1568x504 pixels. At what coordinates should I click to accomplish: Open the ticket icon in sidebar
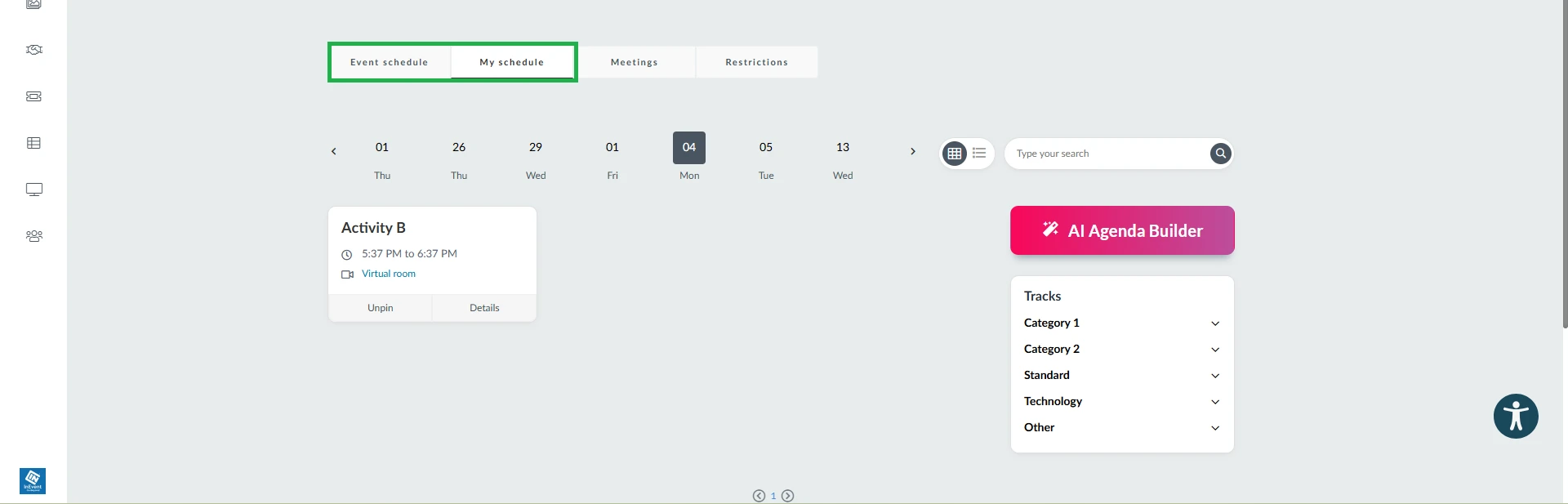[x=33, y=96]
